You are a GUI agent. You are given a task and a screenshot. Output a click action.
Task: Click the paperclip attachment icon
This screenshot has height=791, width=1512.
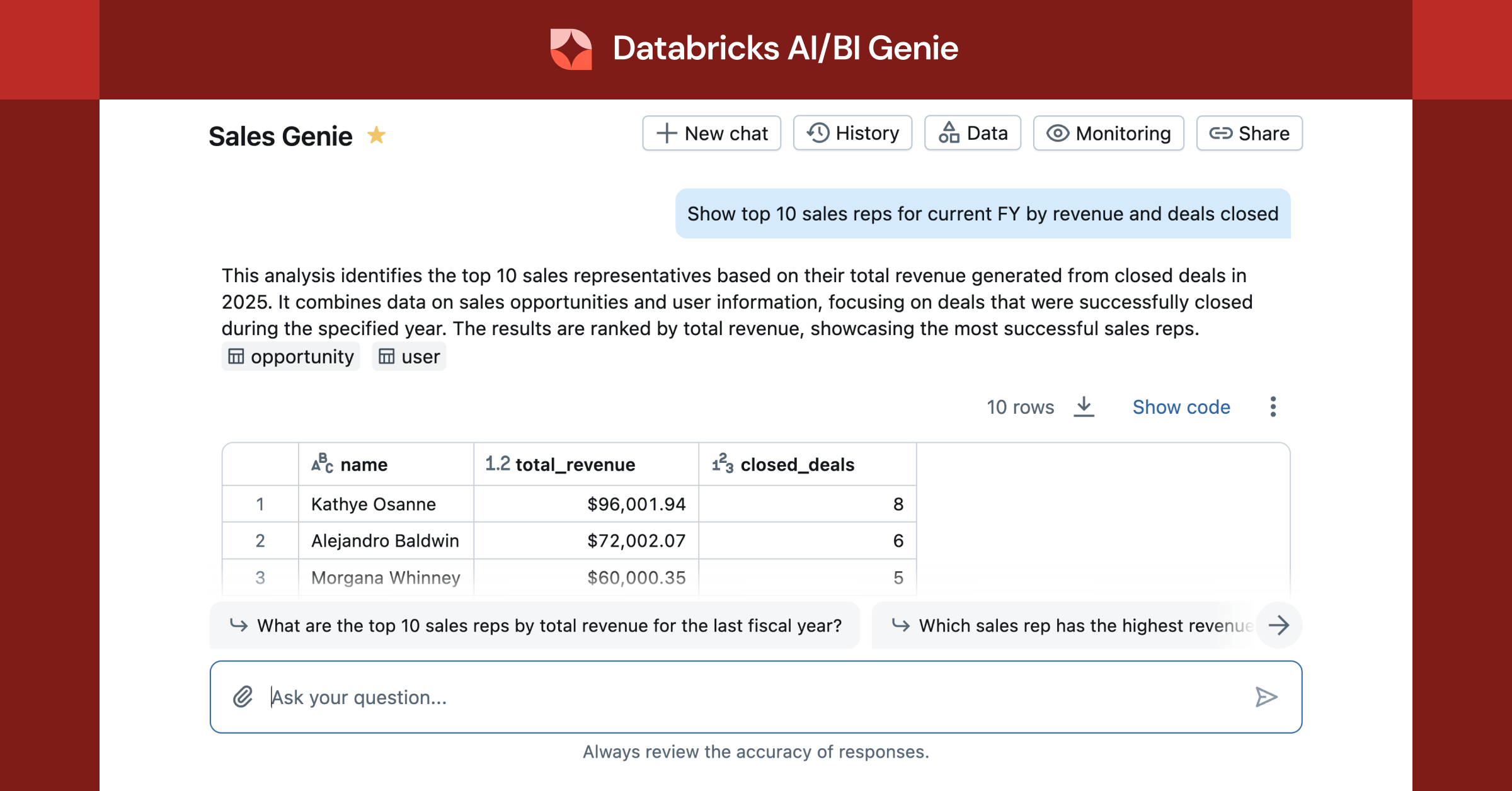[243, 697]
